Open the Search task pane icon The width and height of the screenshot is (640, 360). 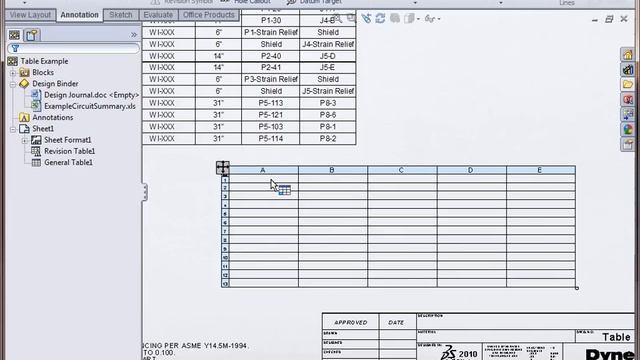click(x=628, y=100)
